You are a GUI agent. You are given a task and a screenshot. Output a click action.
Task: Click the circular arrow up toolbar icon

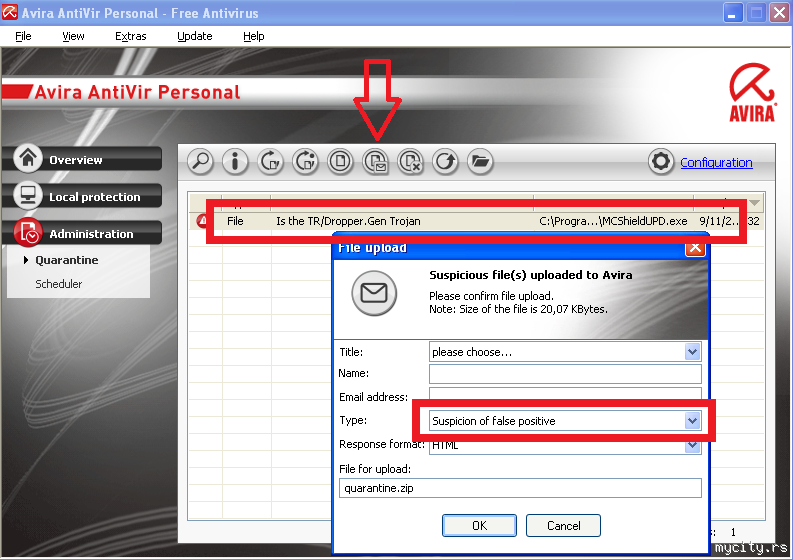coord(446,162)
